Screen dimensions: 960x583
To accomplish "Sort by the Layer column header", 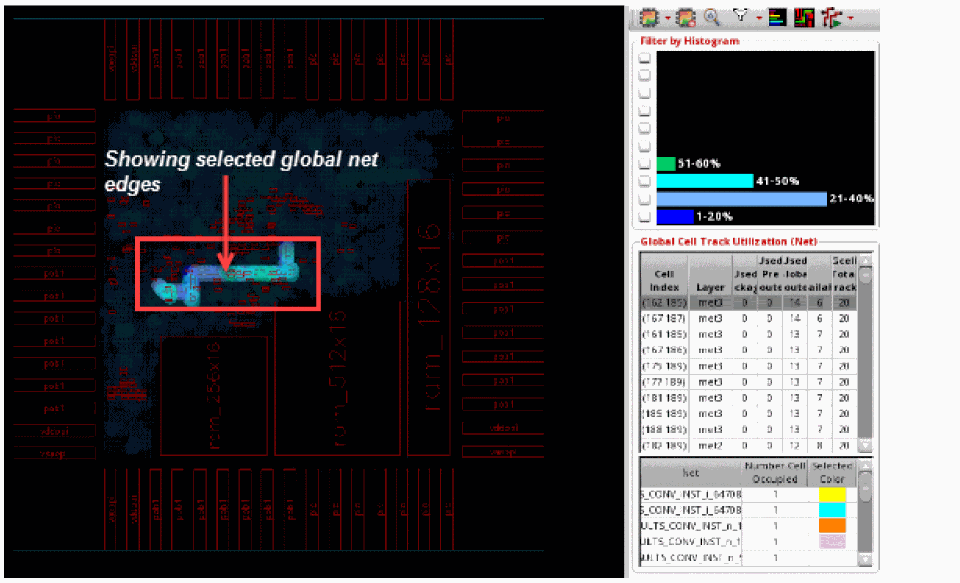I will pos(710,287).
